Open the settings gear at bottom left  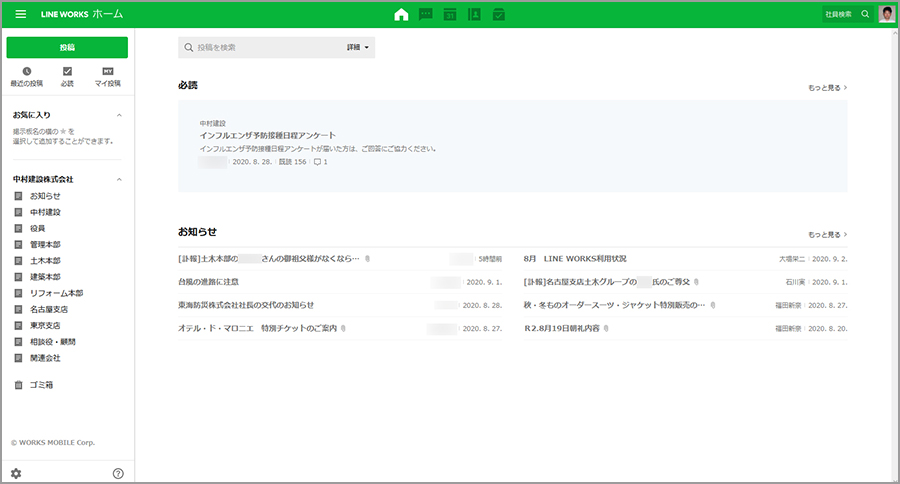coord(16,473)
